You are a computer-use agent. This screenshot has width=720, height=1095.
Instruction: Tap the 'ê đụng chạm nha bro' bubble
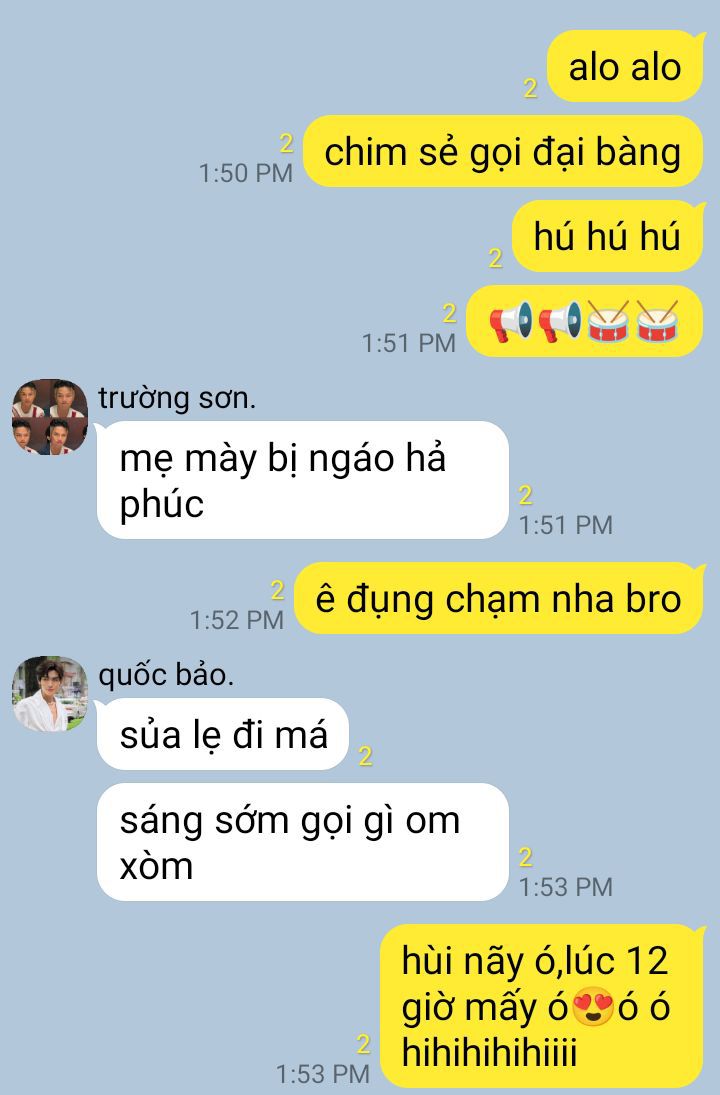pyautogui.click(x=498, y=598)
